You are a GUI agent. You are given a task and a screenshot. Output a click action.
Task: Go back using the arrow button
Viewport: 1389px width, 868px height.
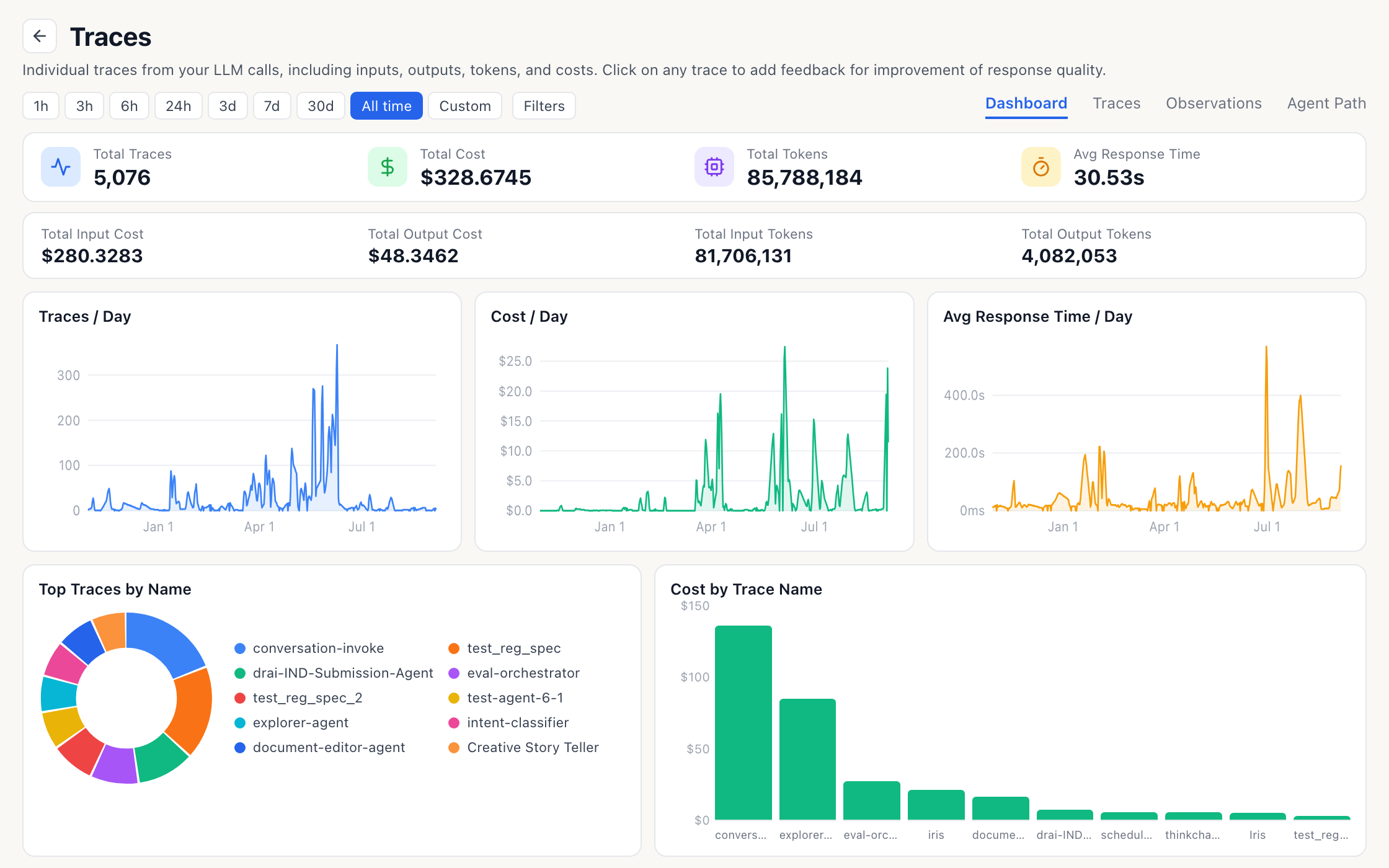click(40, 36)
